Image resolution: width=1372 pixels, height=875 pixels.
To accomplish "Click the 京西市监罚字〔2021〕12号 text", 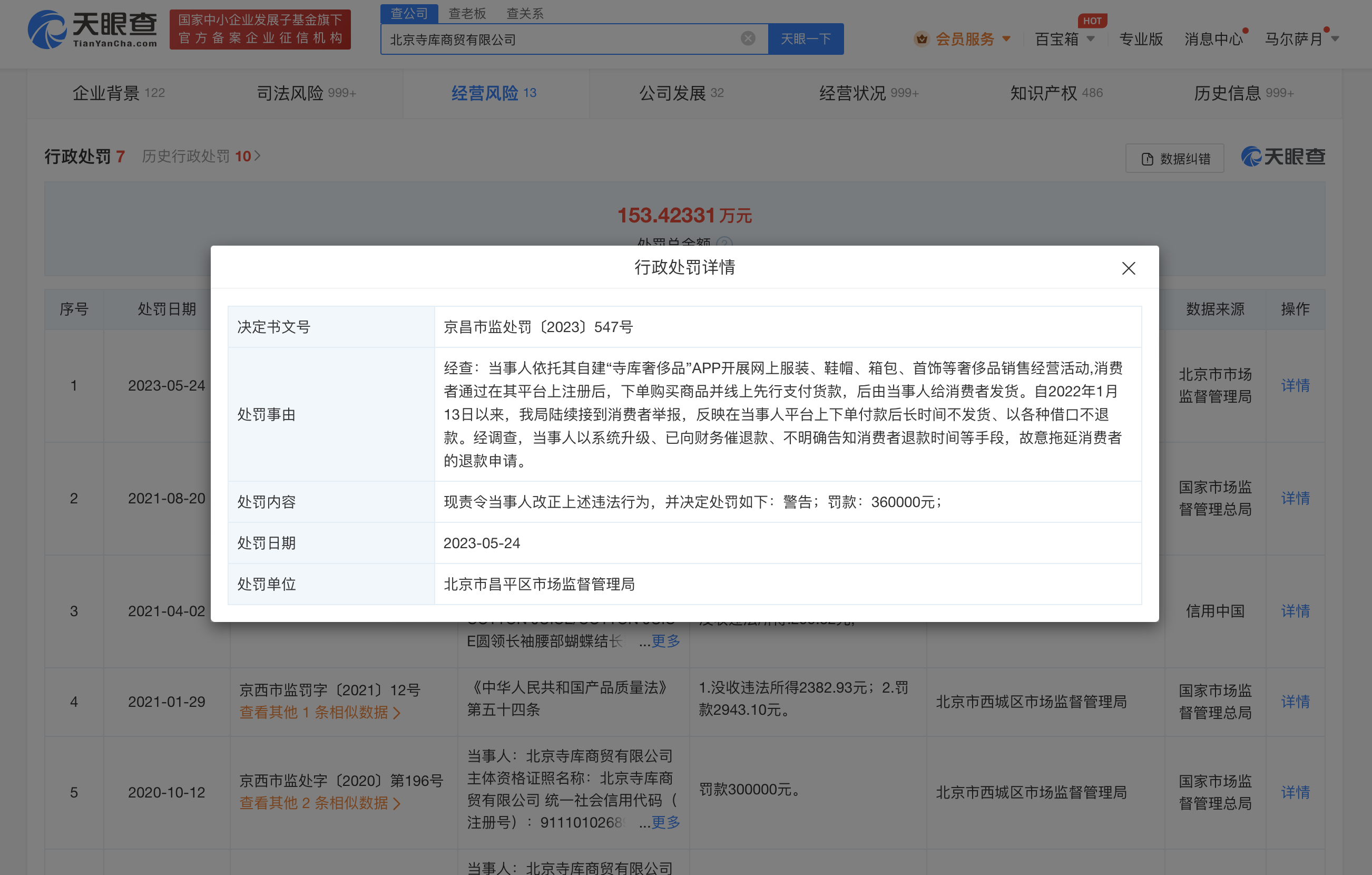I will [x=329, y=691].
